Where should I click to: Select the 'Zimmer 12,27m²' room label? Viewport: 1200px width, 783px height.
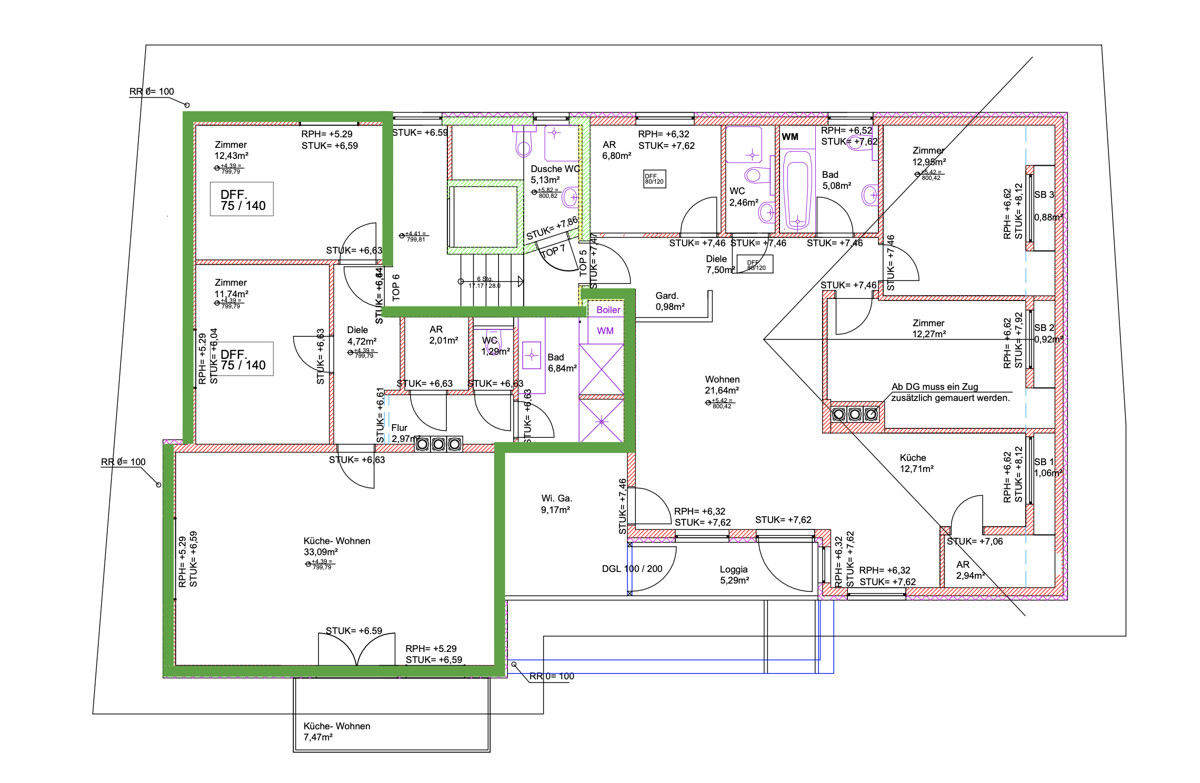930,328
